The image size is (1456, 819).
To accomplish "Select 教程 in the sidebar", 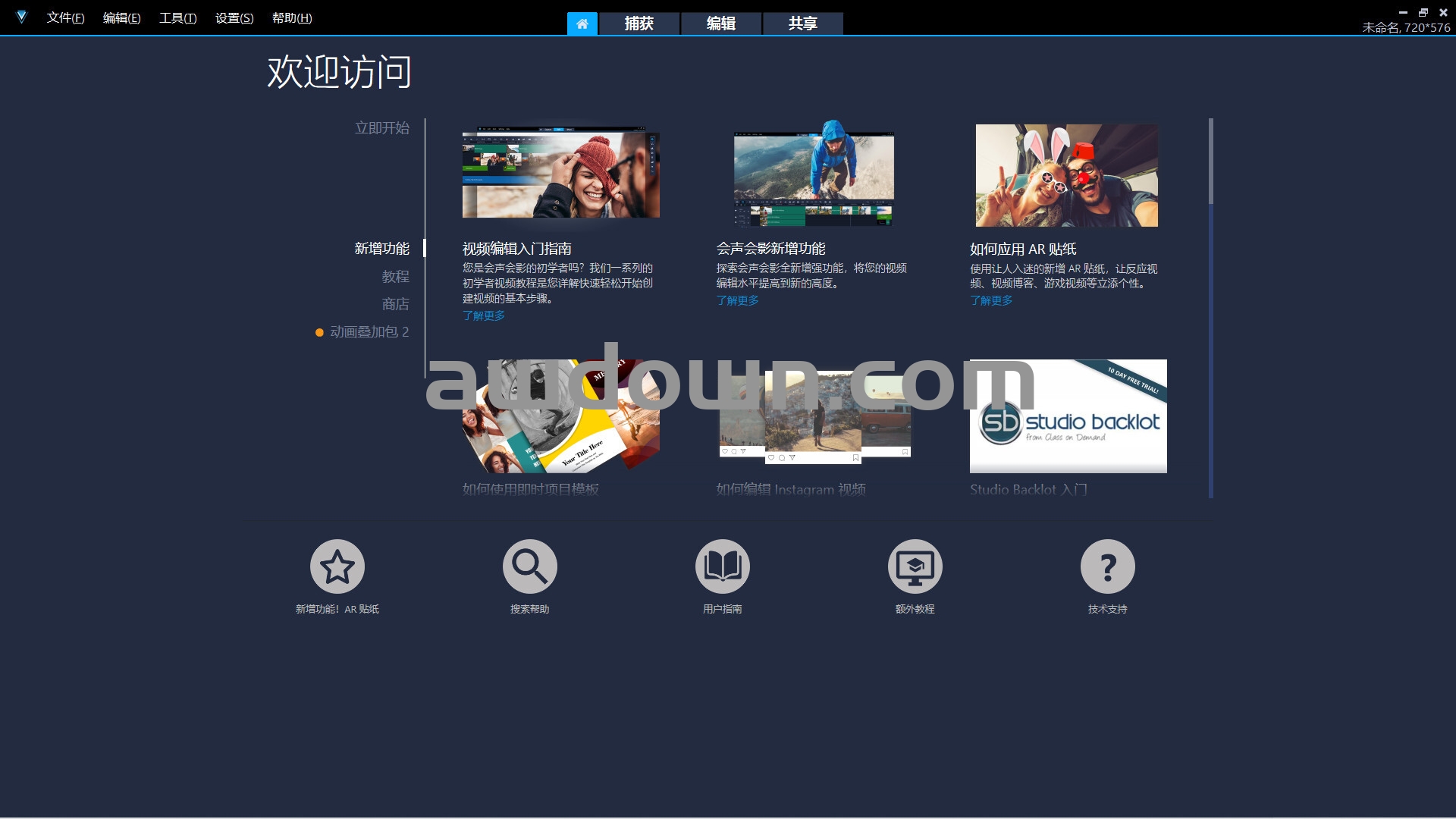I will coord(395,277).
